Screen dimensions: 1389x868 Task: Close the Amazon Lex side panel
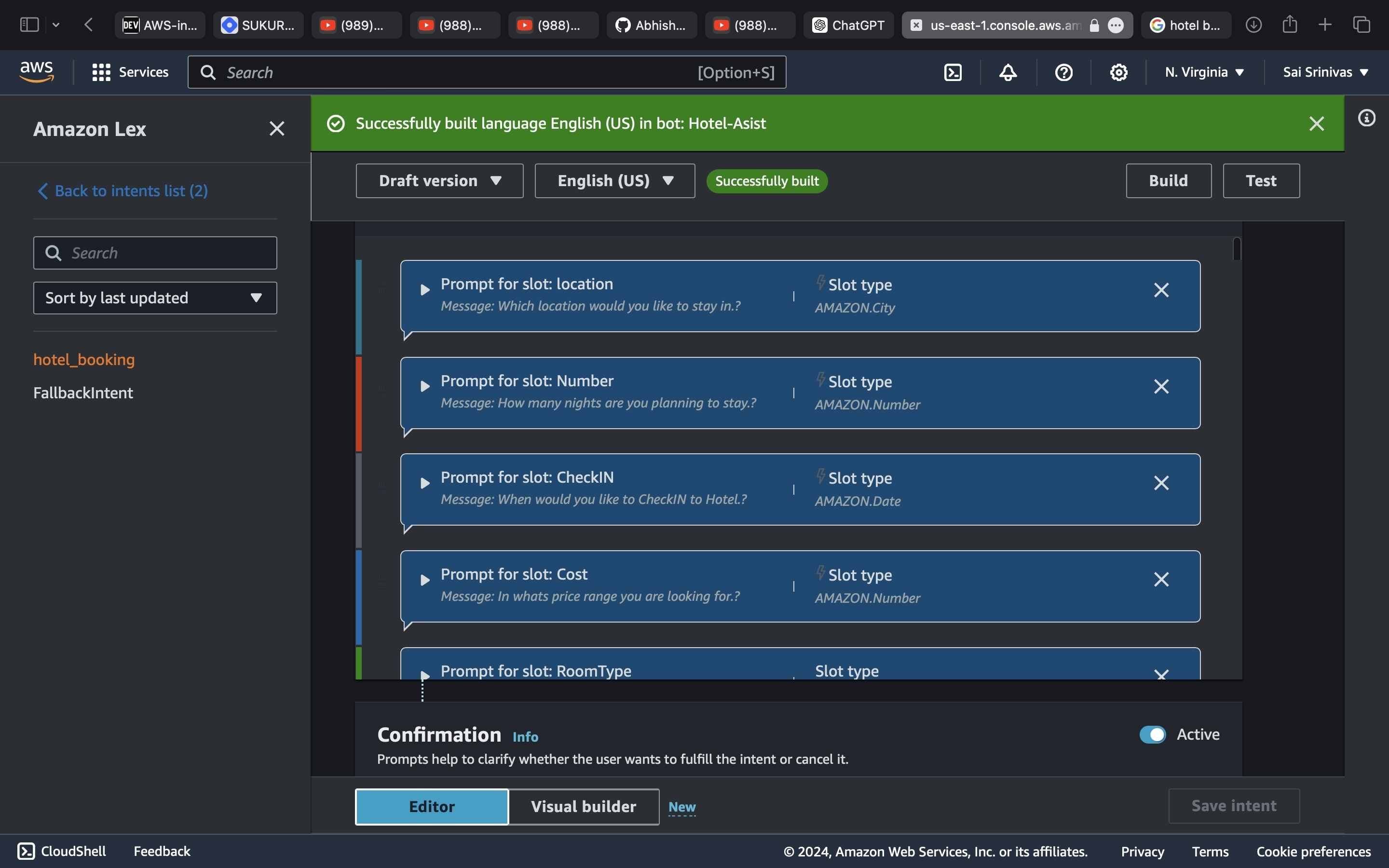tap(277, 129)
